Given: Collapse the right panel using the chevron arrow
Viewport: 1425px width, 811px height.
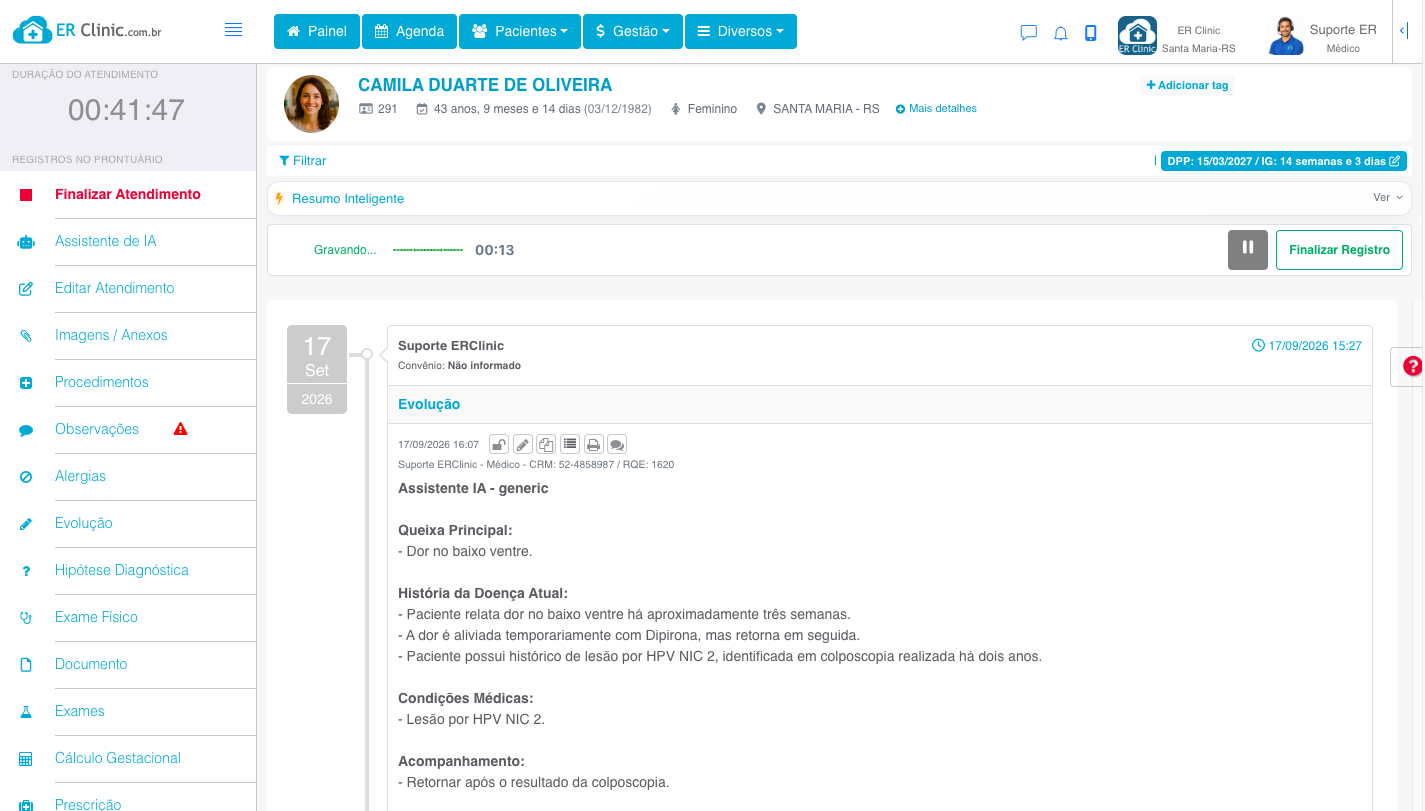Looking at the screenshot, I should click(1403, 32).
